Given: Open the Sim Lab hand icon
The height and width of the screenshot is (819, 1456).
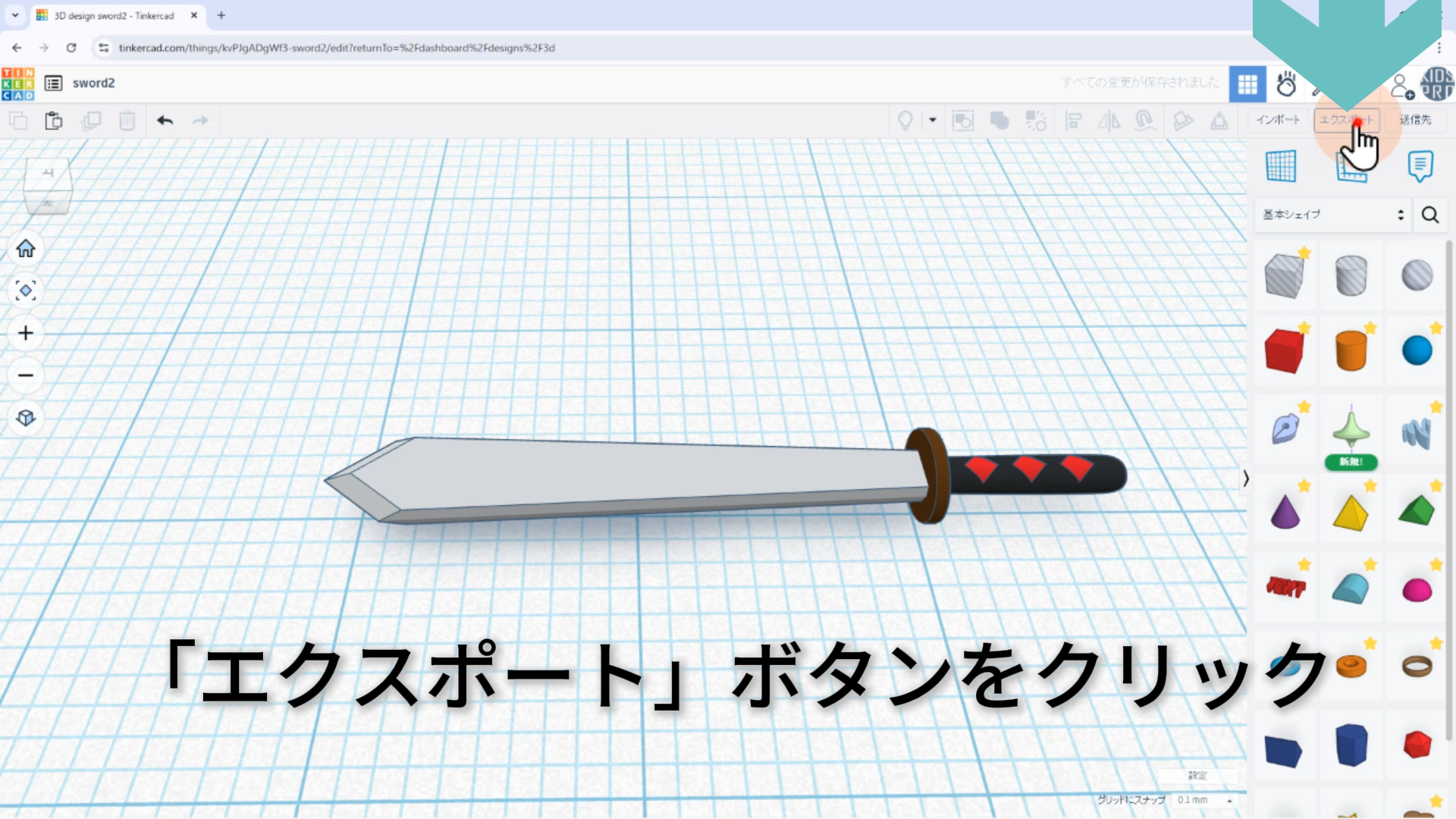Looking at the screenshot, I should point(1286,84).
